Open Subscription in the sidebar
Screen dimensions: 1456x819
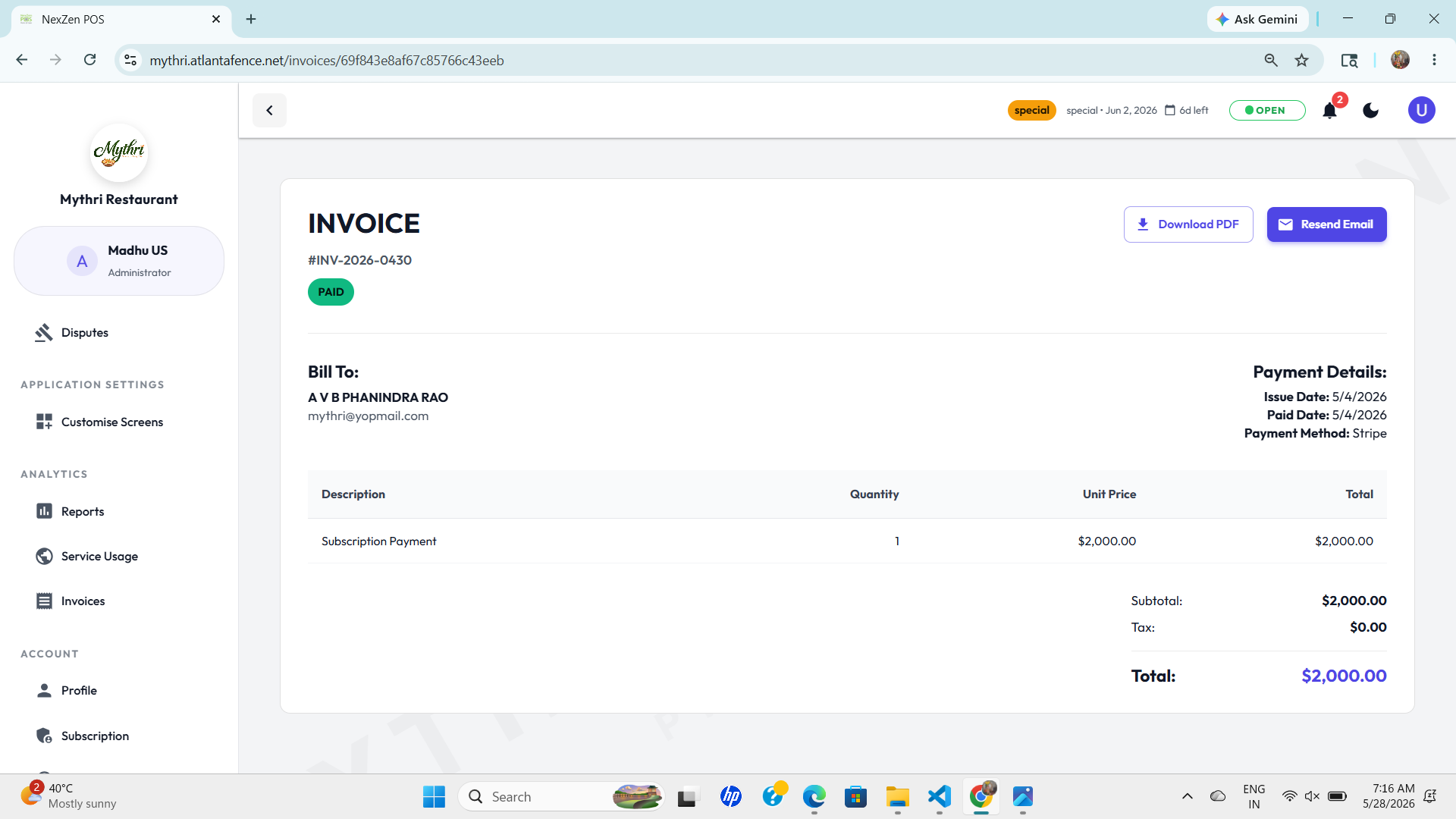(x=95, y=736)
